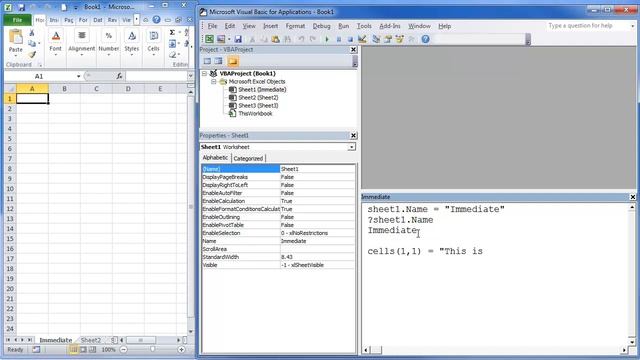Click zoom in plus button
Viewport: 640px width, 360px height.
pyautogui.click(x=181, y=349)
